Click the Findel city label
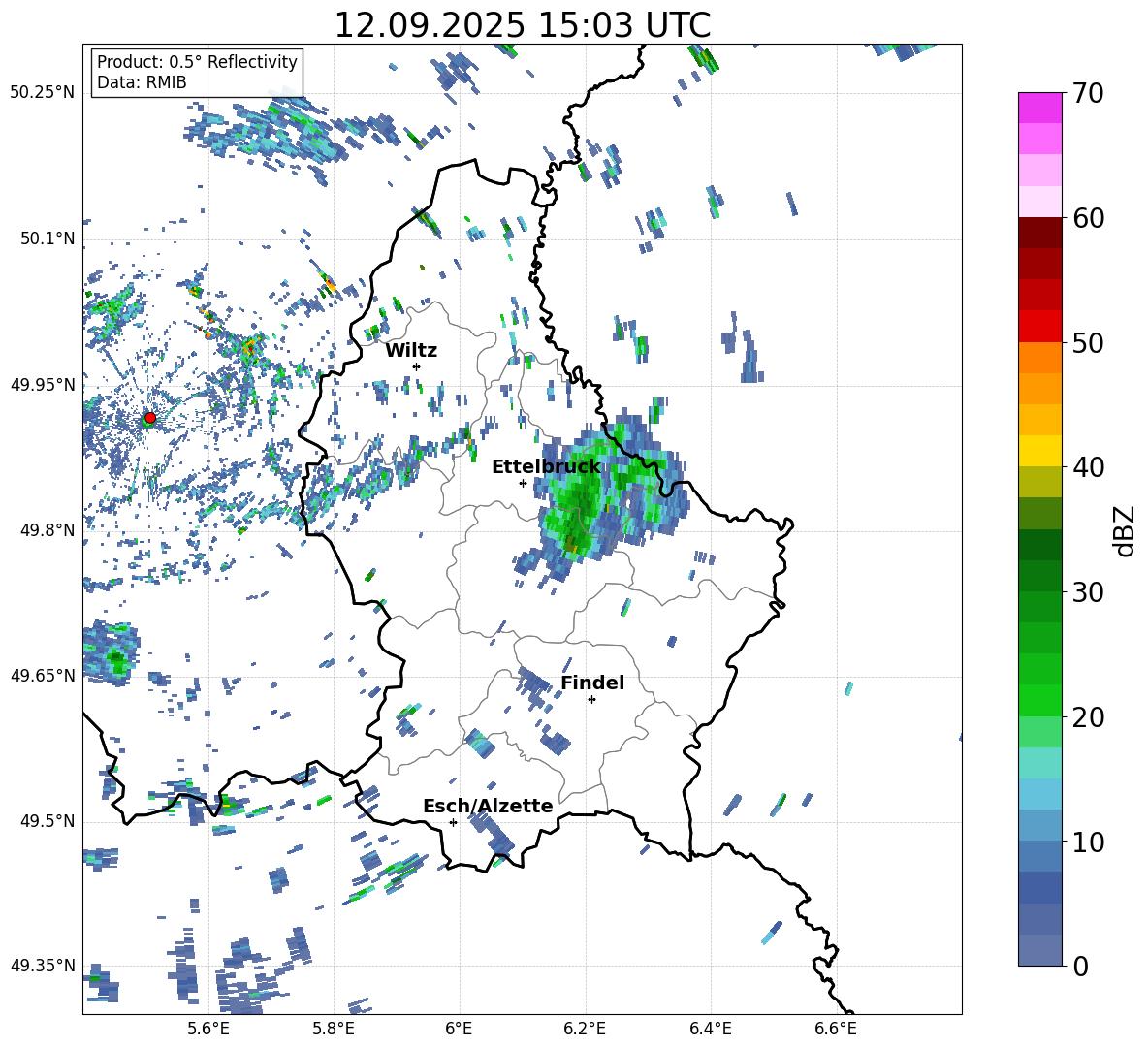This screenshot has height=1048, width=1148. pos(592,683)
